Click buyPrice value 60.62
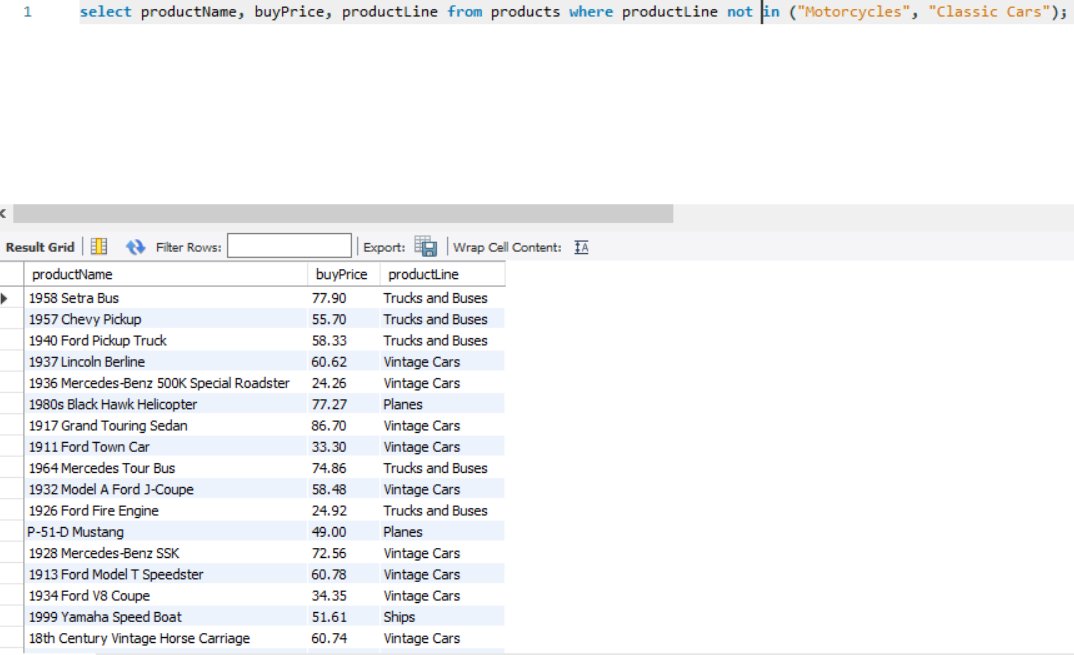 coord(344,362)
